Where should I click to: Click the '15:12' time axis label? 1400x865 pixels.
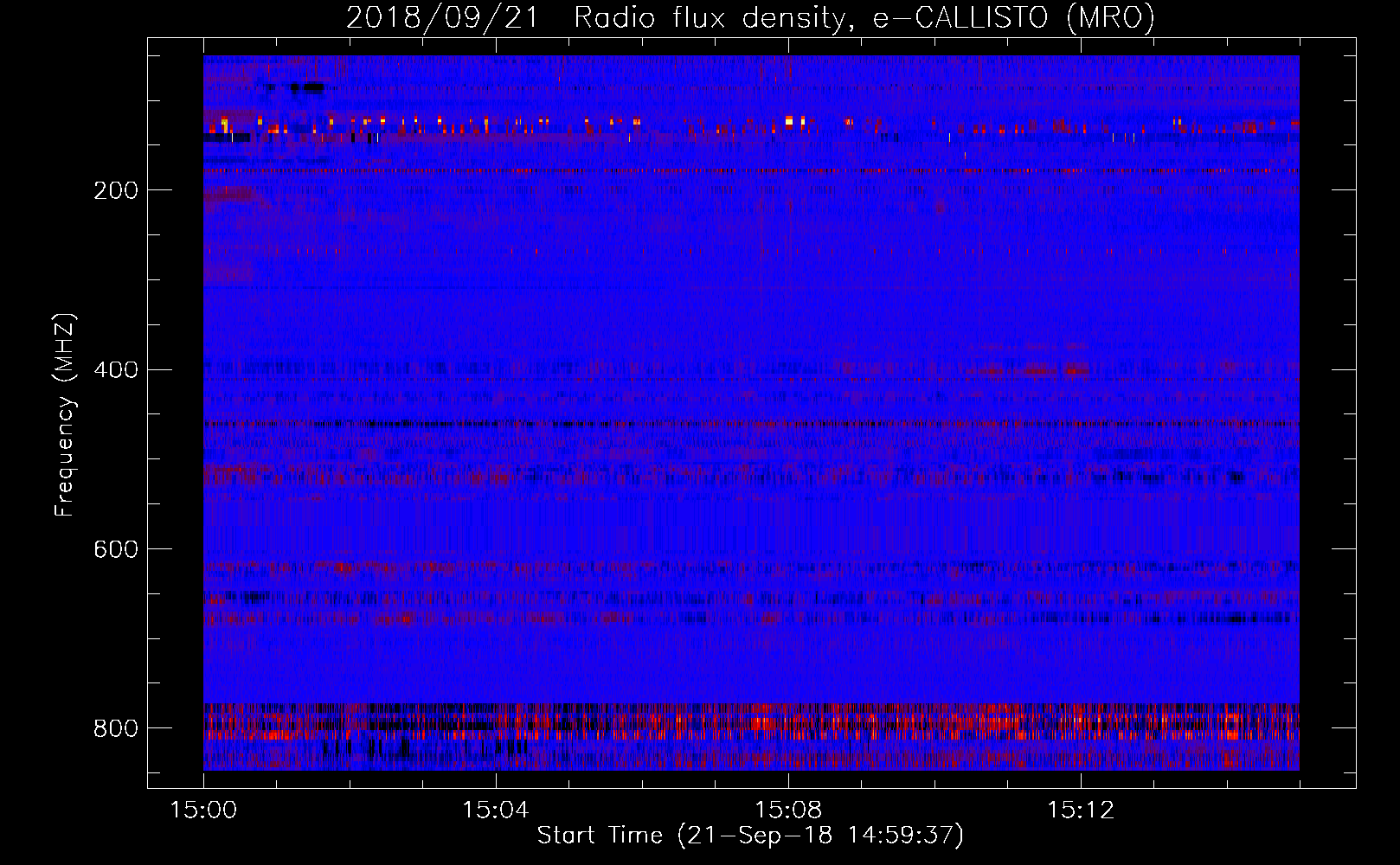tap(1080, 811)
